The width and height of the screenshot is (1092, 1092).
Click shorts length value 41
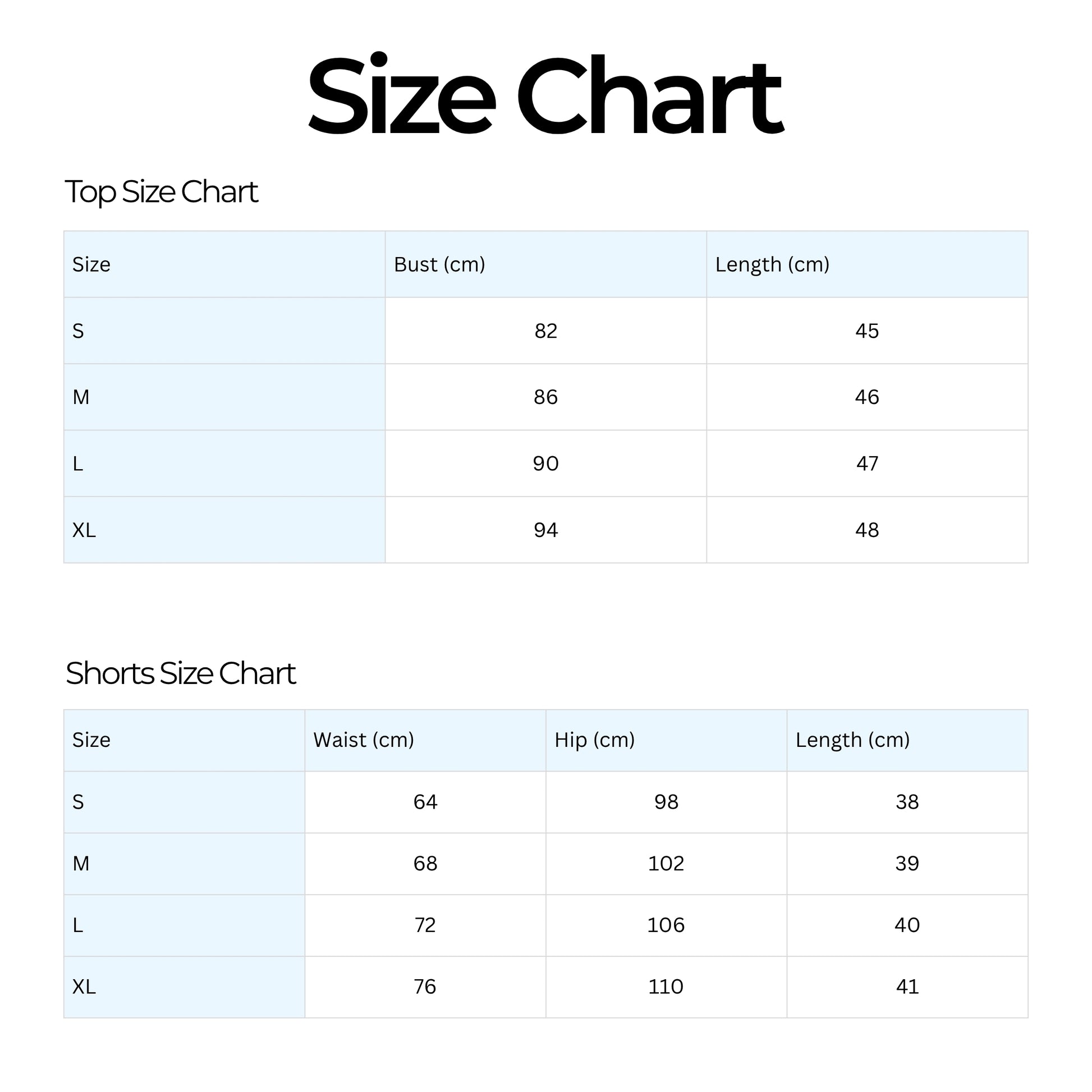point(907,987)
